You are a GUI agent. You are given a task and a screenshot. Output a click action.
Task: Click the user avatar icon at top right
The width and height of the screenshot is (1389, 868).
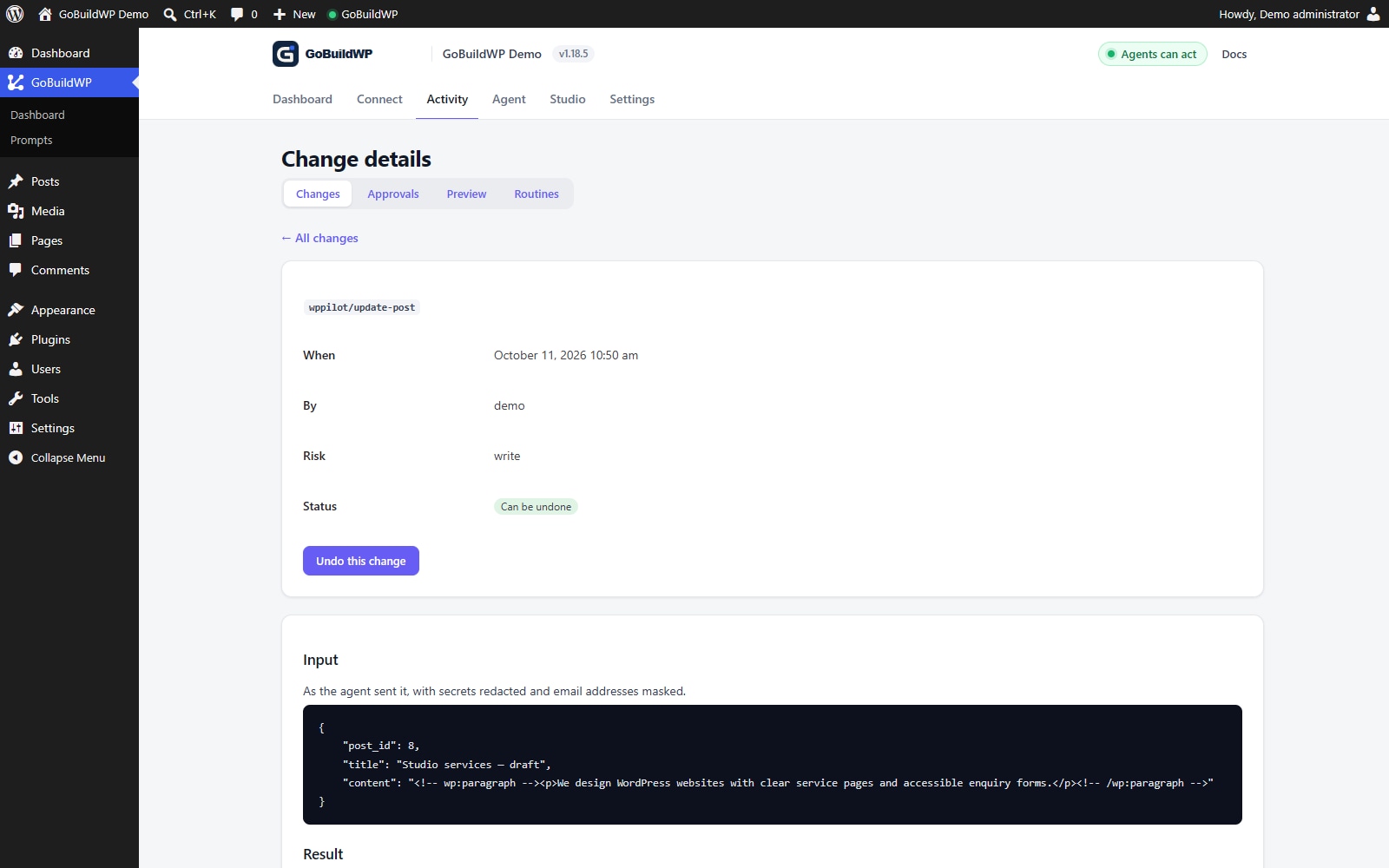pos(1373,14)
